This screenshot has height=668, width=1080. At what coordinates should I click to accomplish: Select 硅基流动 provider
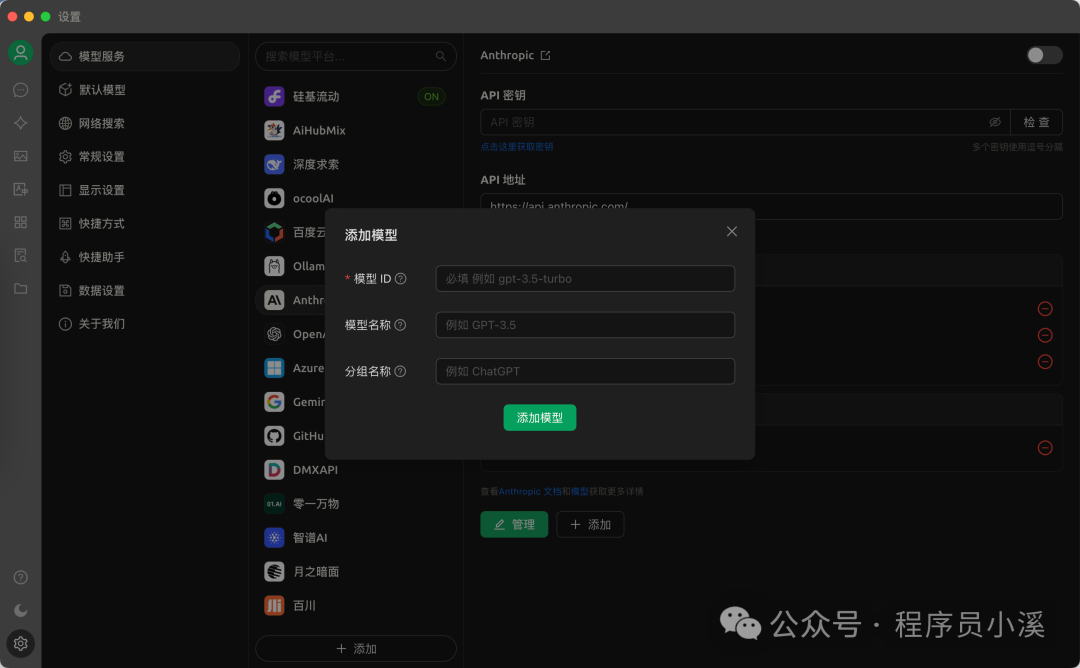[355, 96]
